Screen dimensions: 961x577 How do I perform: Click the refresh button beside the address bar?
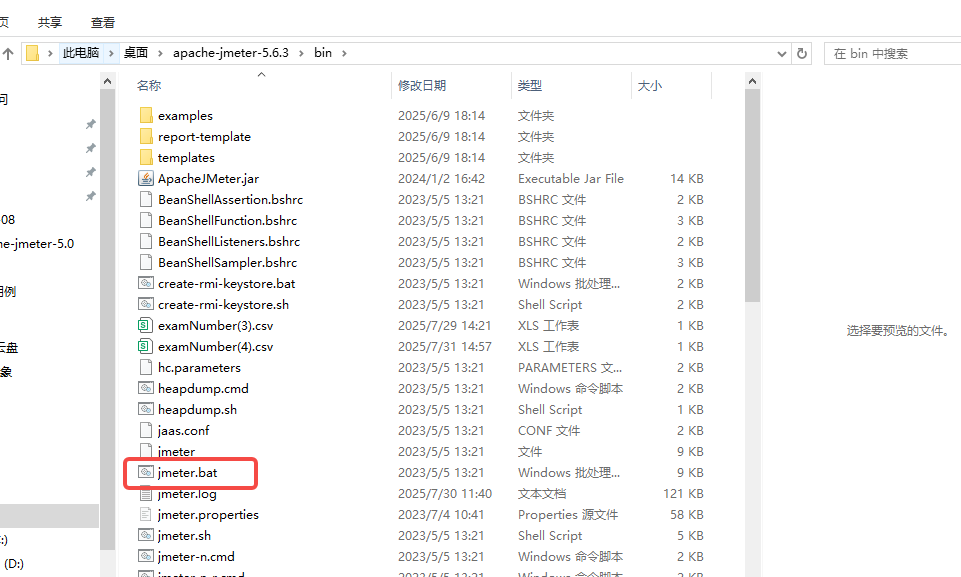(802, 53)
